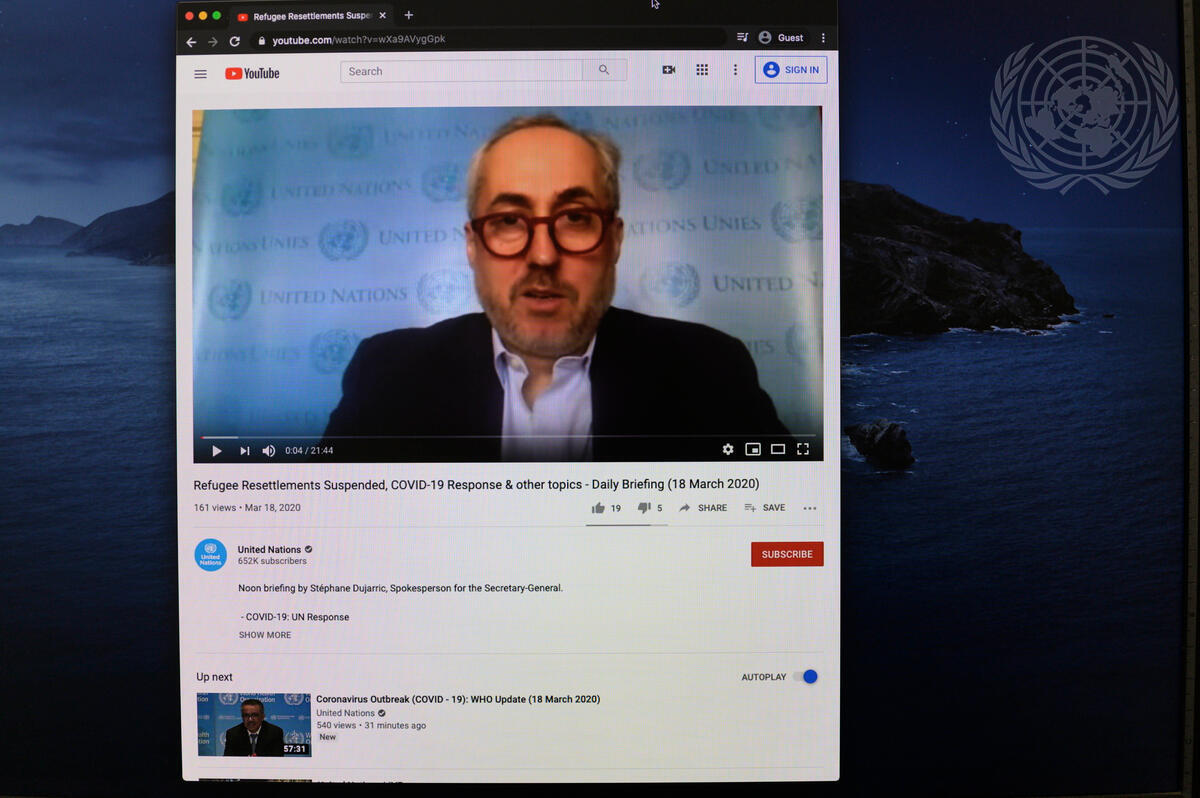Screen dimensions: 1200x798
Task: Play the daily briefing video
Action: pyautogui.click(x=217, y=451)
